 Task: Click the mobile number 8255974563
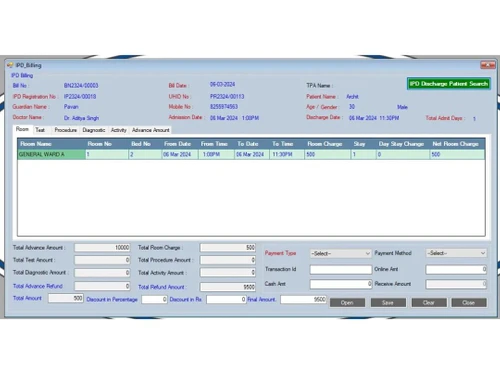click(x=224, y=107)
